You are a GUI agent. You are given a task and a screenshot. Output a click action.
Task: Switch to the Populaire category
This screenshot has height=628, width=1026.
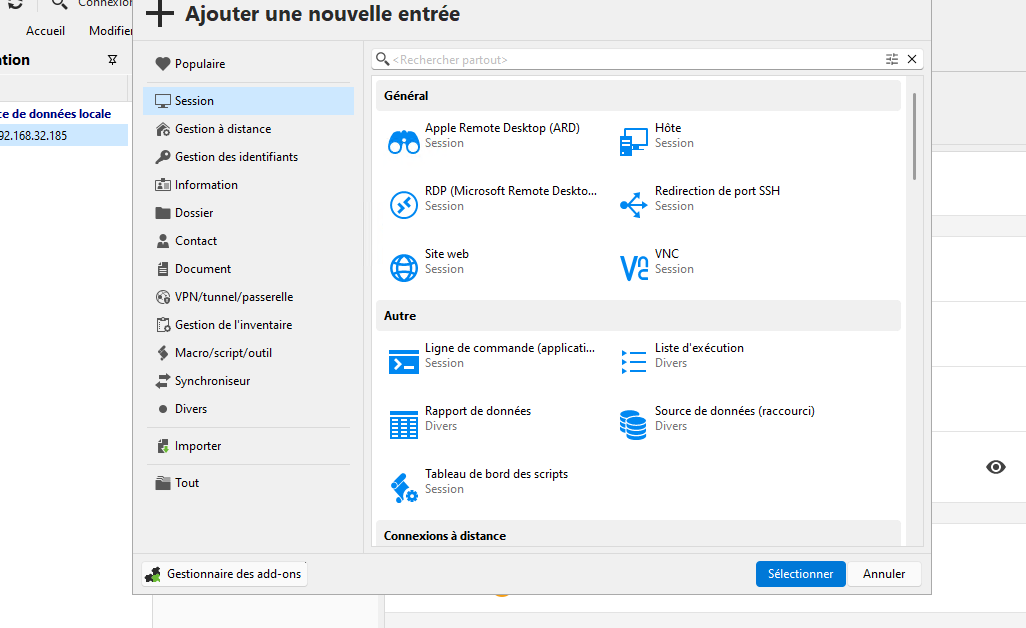click(199, 64)
